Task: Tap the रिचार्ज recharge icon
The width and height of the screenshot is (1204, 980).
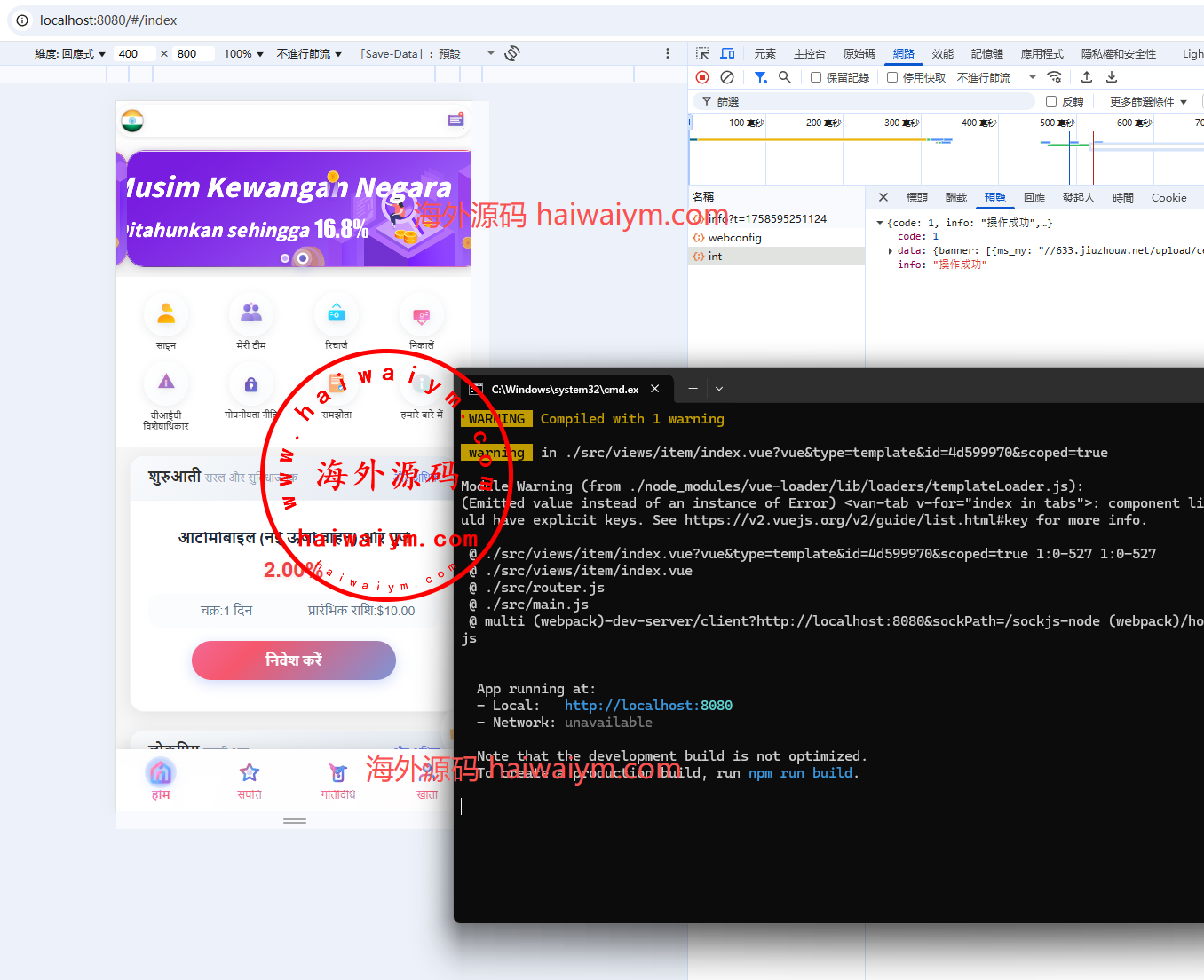Action: tap(337, 314)
